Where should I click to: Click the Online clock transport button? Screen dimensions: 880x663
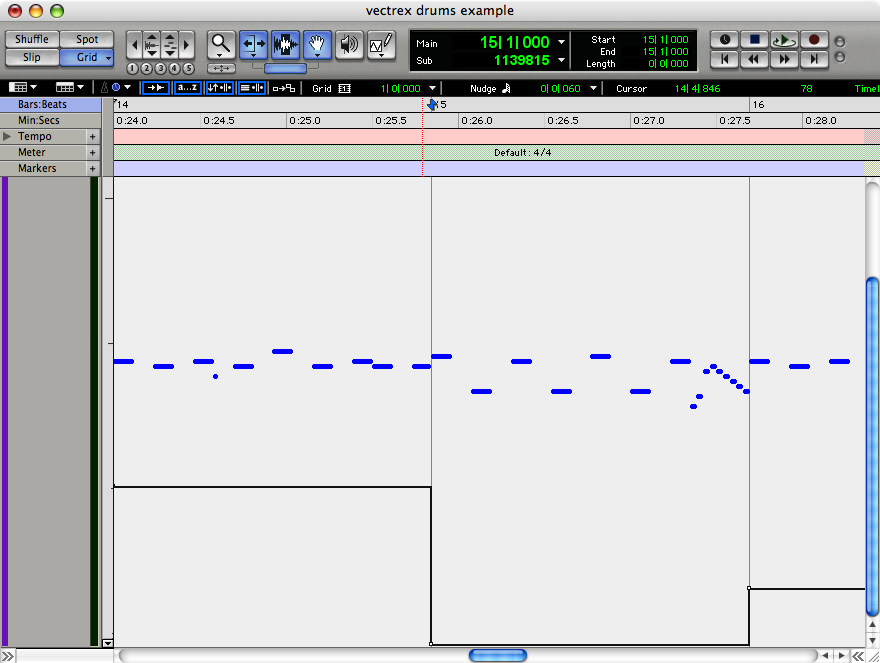(725, 40)
